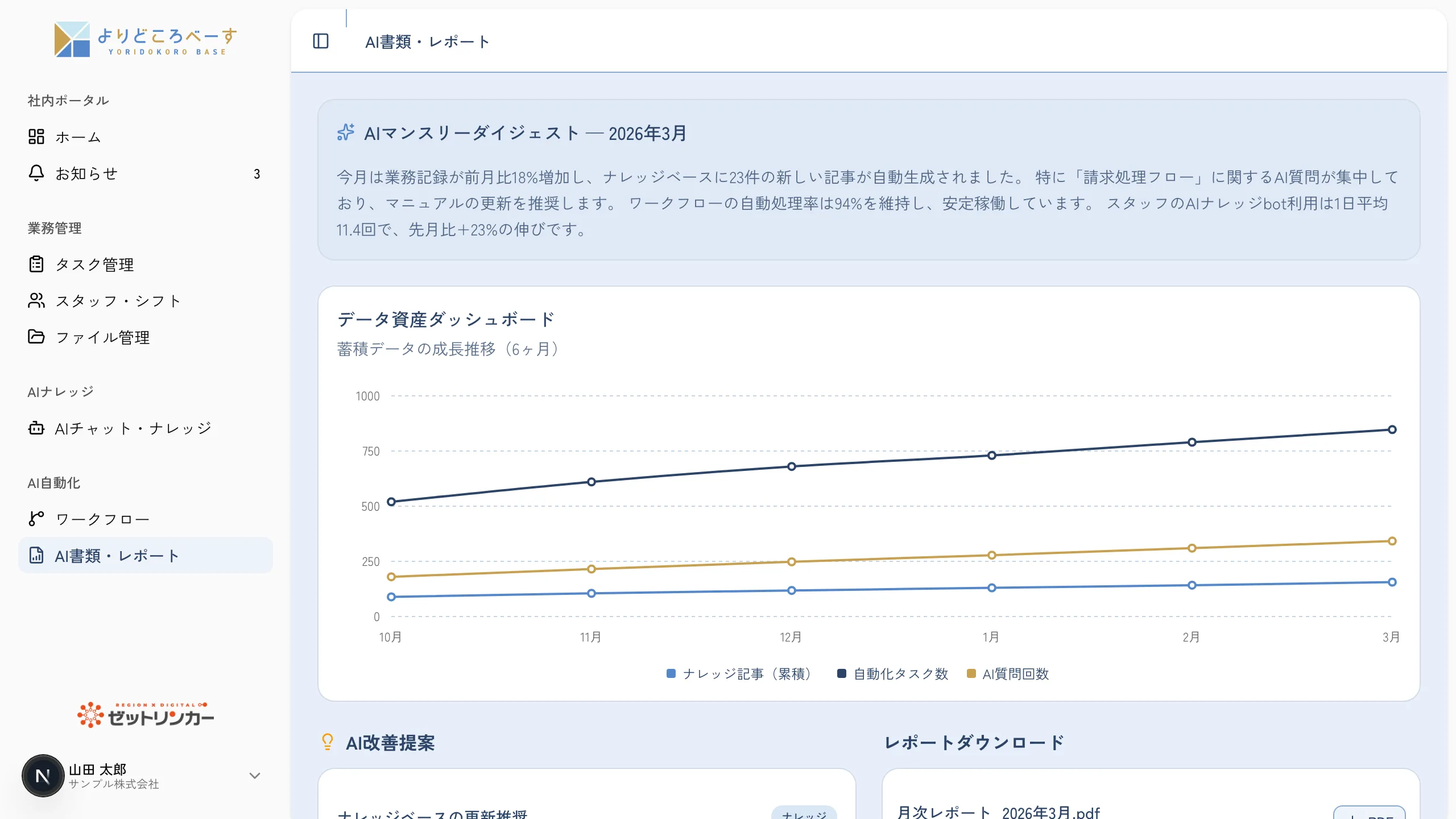Click the AIチャット・ナレッジ robot icon
Image resolution: width=1456 pixels, height=819 pixels.
(36, 428)
